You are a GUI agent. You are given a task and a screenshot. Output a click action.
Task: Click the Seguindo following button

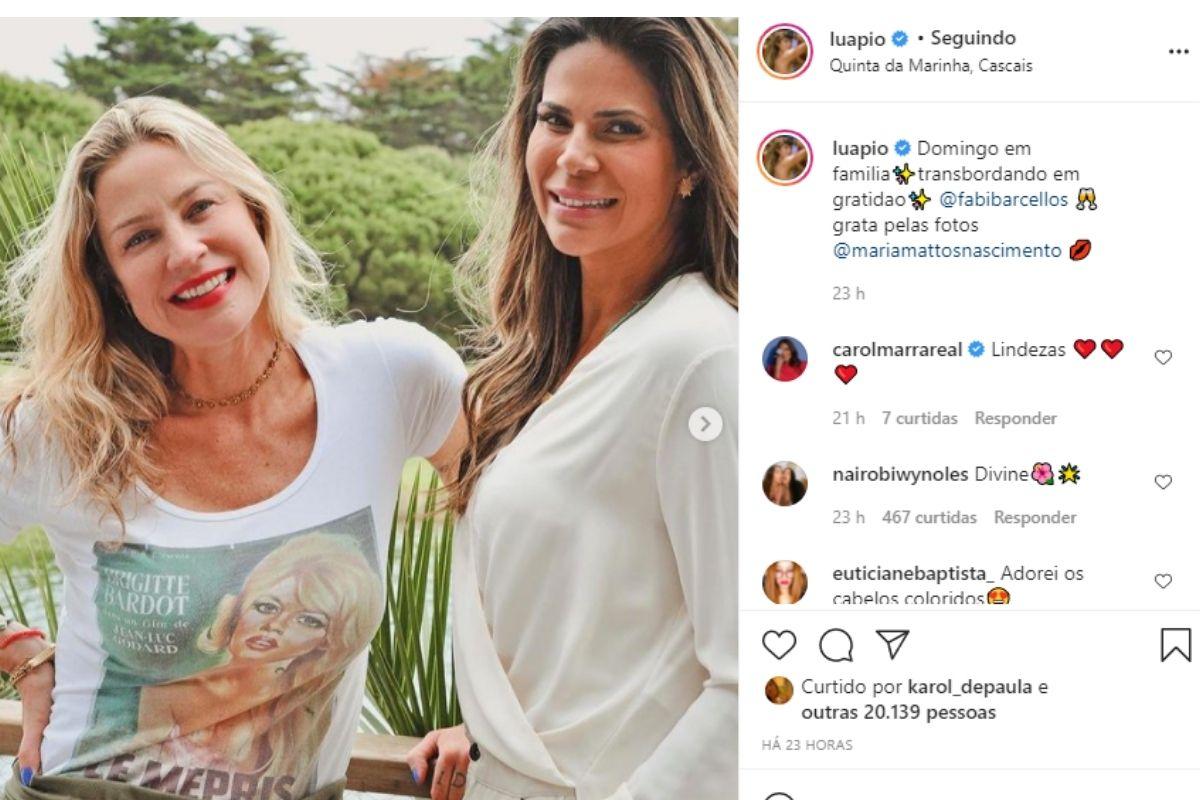pos(973,38)
